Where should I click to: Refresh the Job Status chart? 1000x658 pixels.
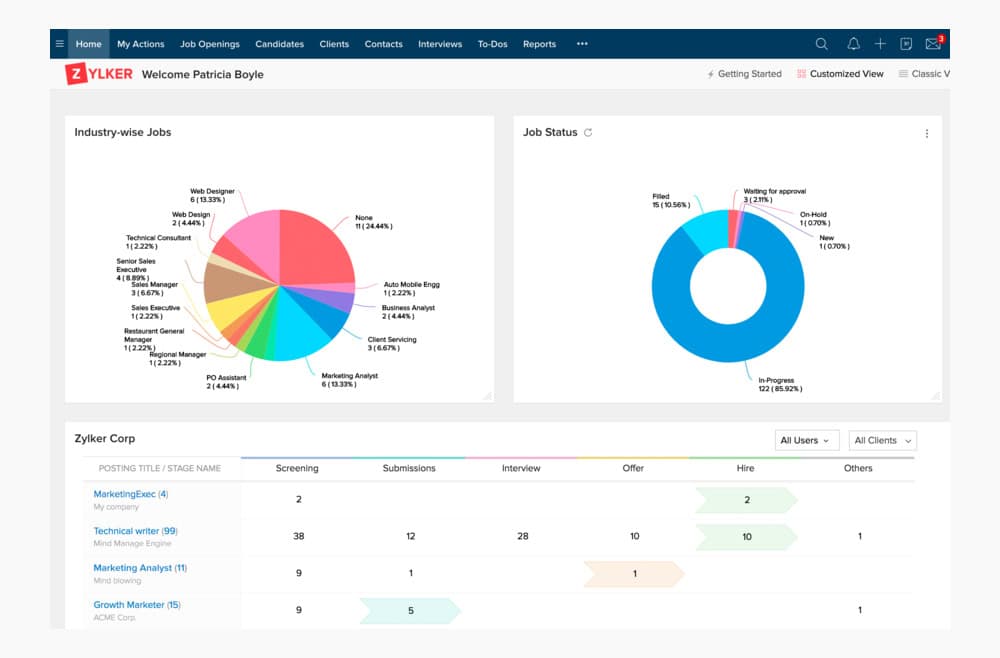pyautogui.click(x=588, y=133)
